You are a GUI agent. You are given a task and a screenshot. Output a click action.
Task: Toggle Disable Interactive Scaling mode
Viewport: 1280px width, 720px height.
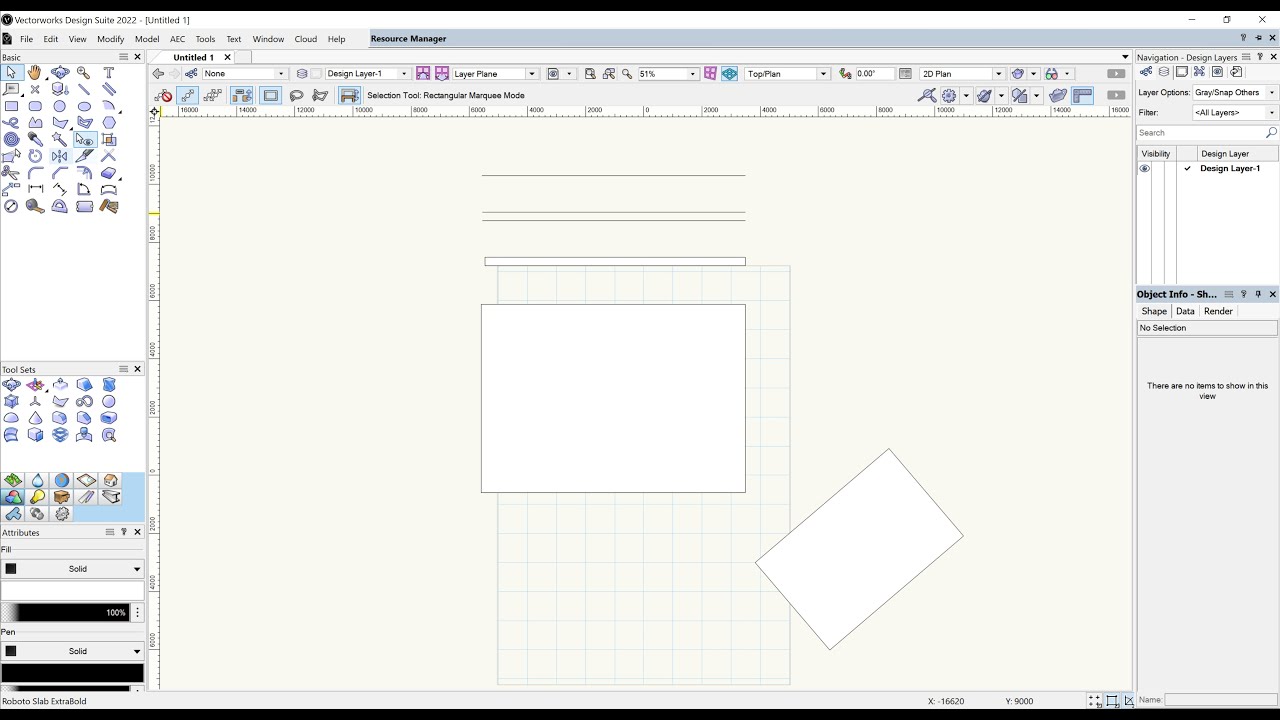pyautogui.click(x=164, y=96)
